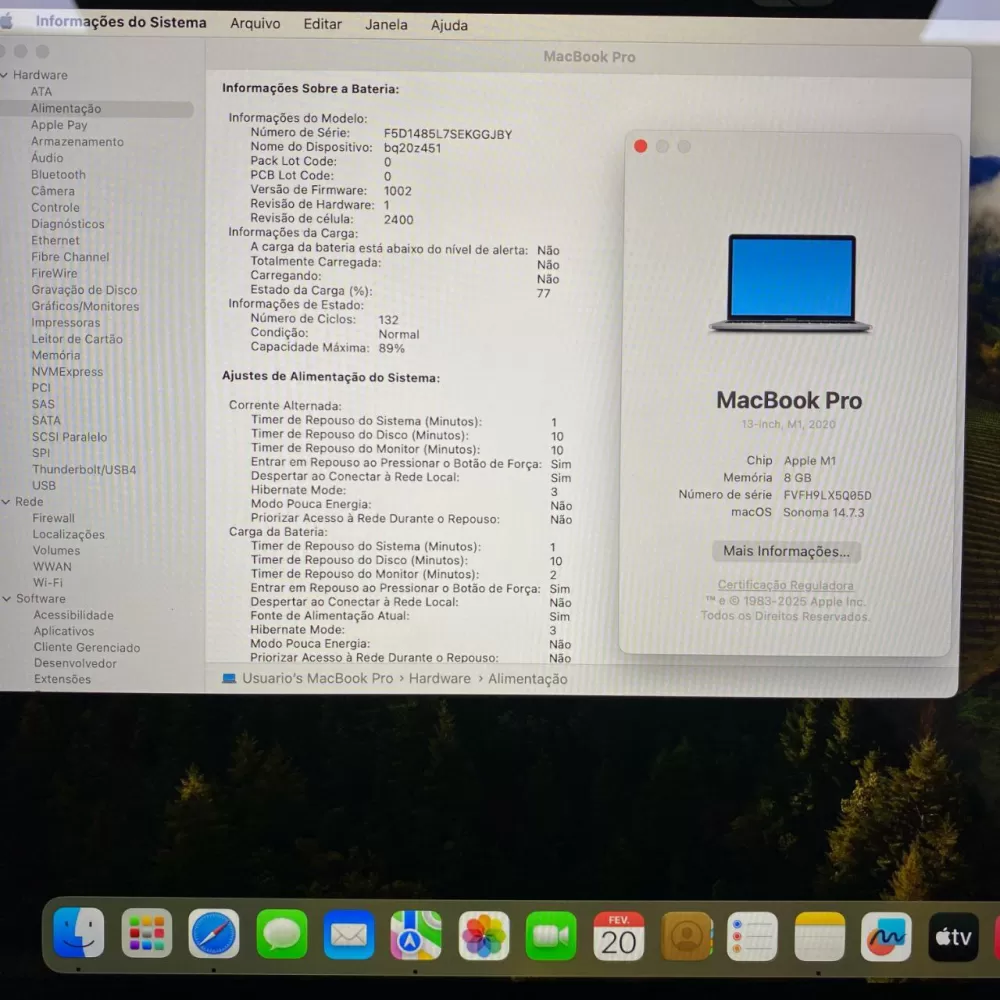Select Impressoras in the sidebar
The image size is (1000, 1000).
click(66, 323)
